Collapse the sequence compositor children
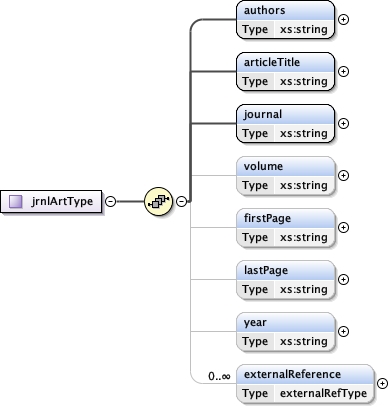 181,201
